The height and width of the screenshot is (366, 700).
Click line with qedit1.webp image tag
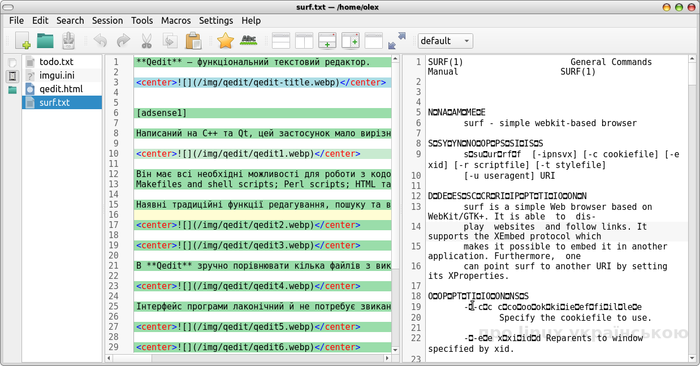tap(262, 154)
